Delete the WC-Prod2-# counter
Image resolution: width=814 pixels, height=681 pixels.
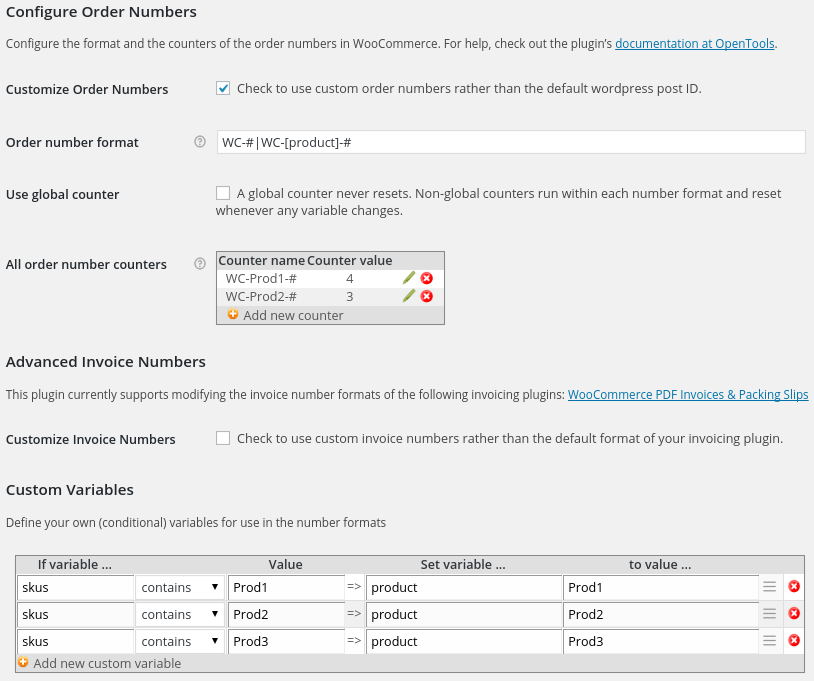coord(427,296)
